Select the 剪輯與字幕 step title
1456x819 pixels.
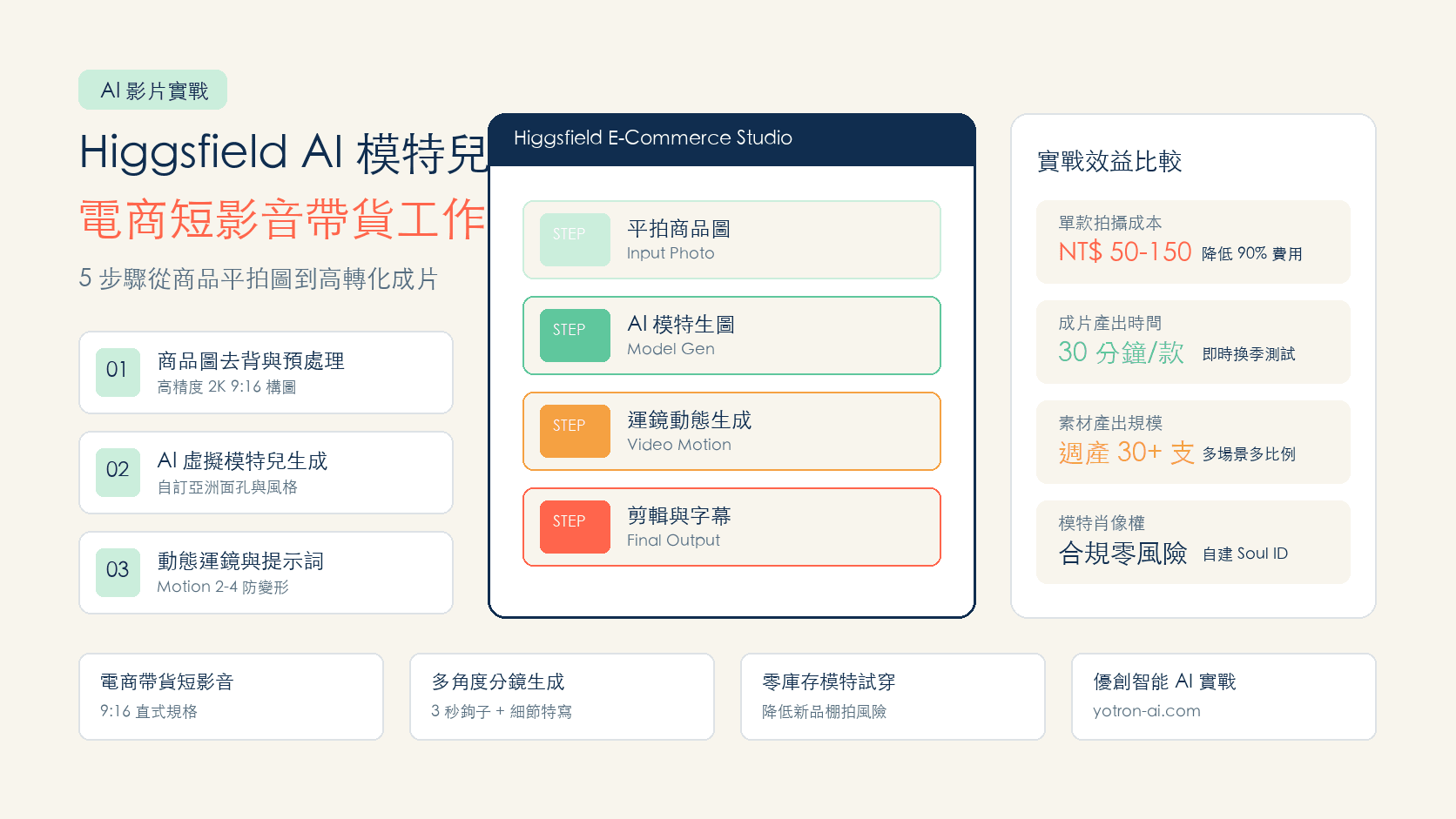[678, 515]
